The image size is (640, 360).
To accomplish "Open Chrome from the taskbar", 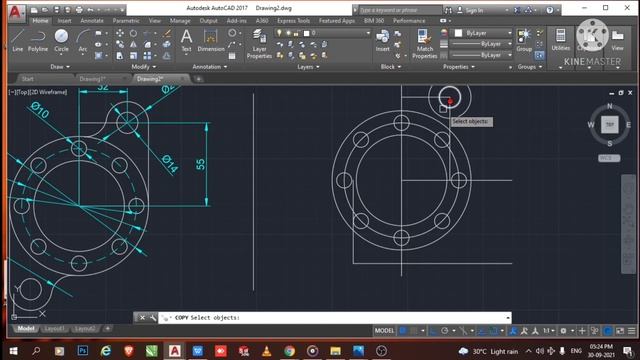I will pos(289,351).
